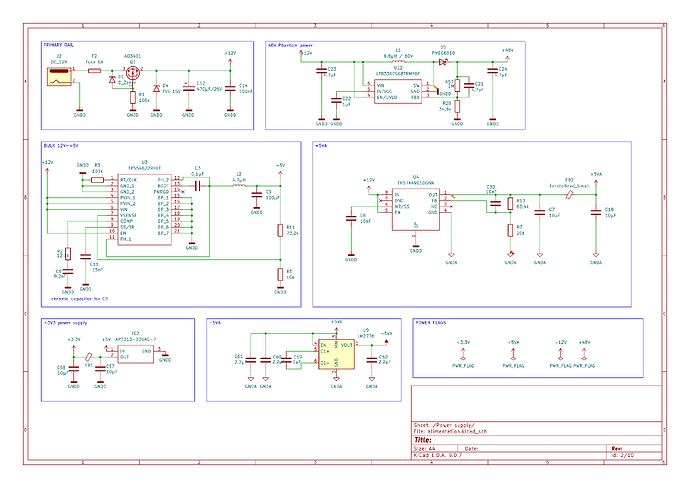Click the FB2 FerriteBead_Small symbol
The width and height of the screenshot is (690, 487).
569,194
